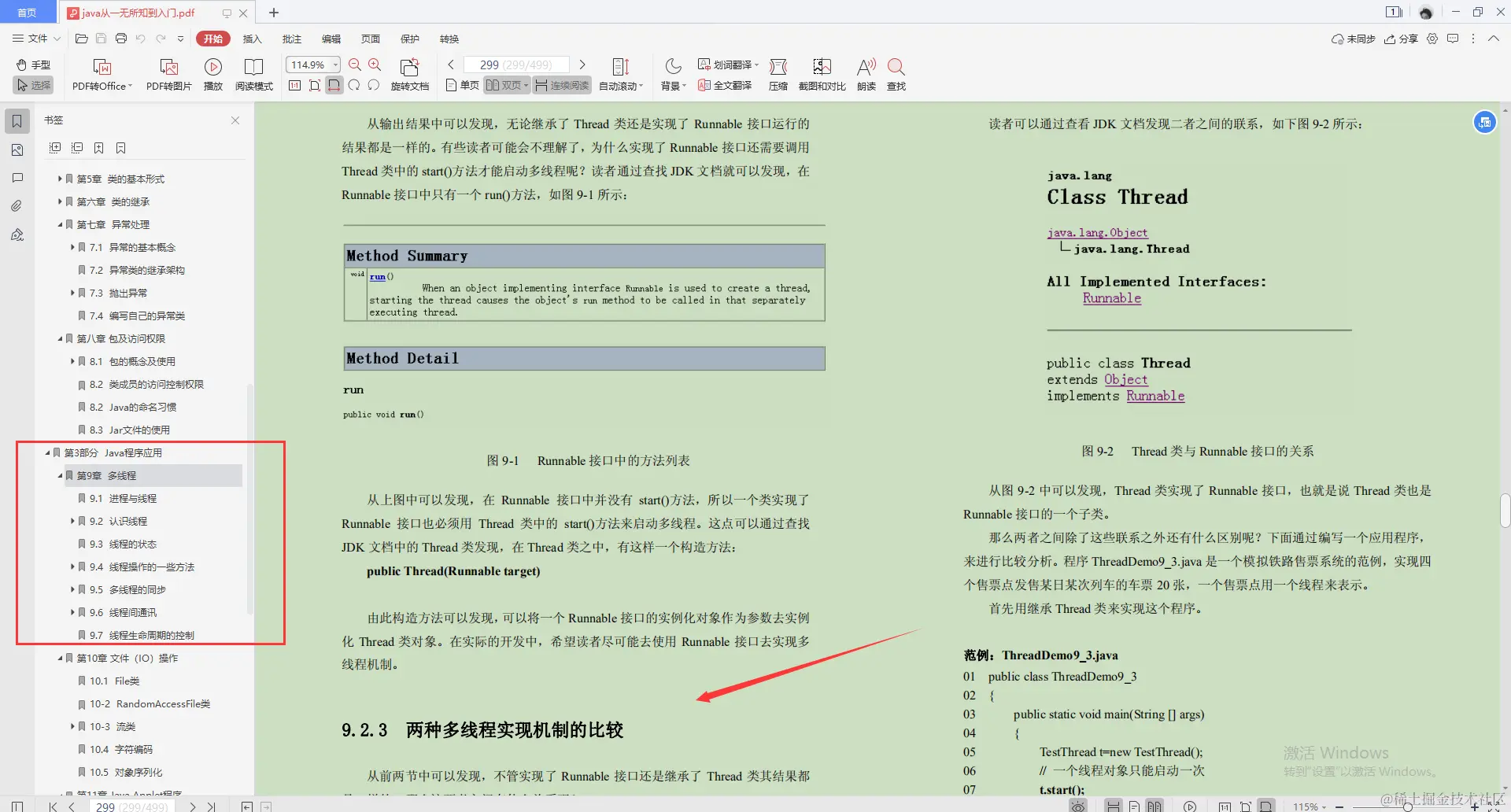Open the 查找 search tool

click(x=896, y=76)
